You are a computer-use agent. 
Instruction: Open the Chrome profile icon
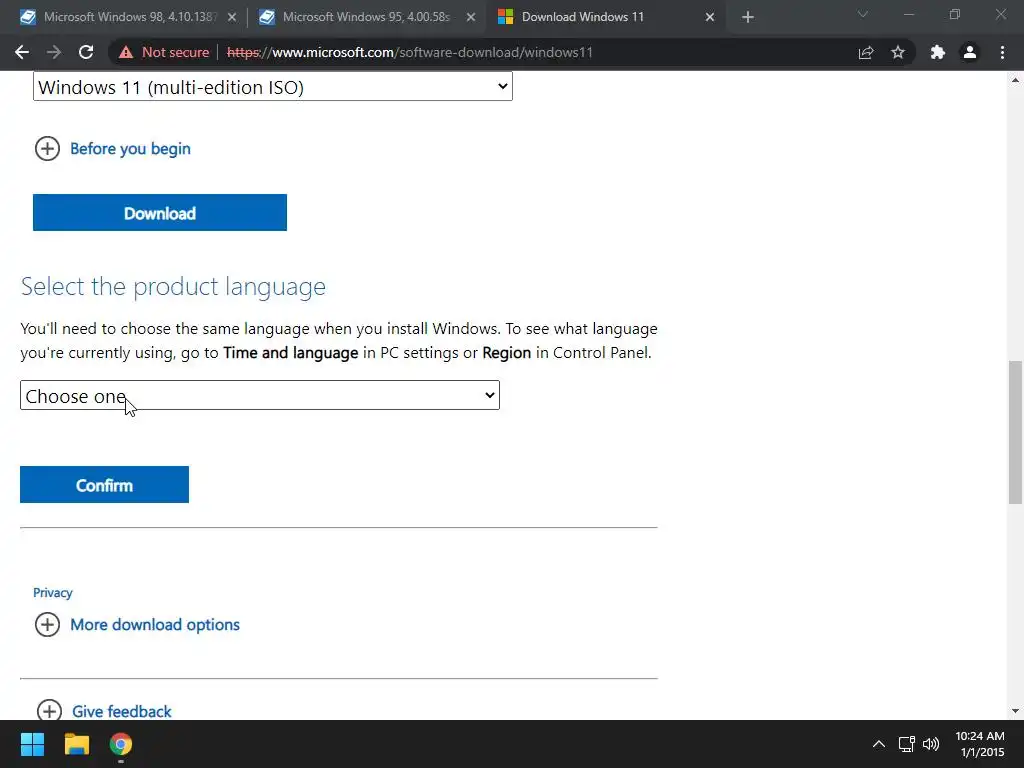pyautogui.click(x=970, y=52)
